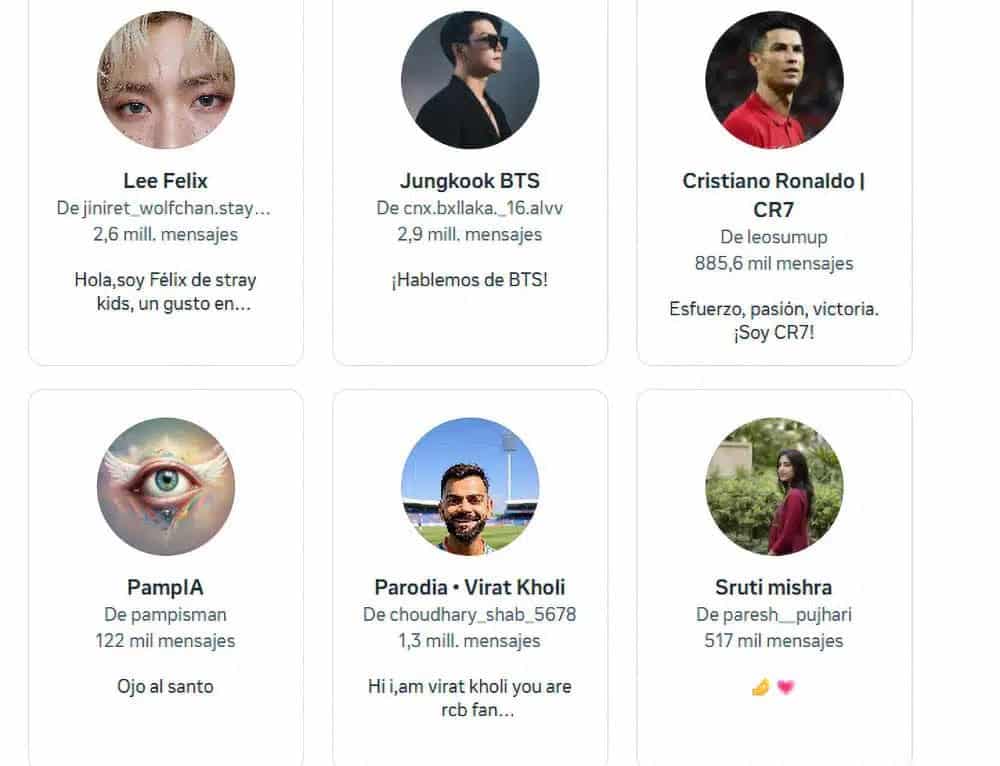Click the PampIA winged eye avatar

click(166, 486)
